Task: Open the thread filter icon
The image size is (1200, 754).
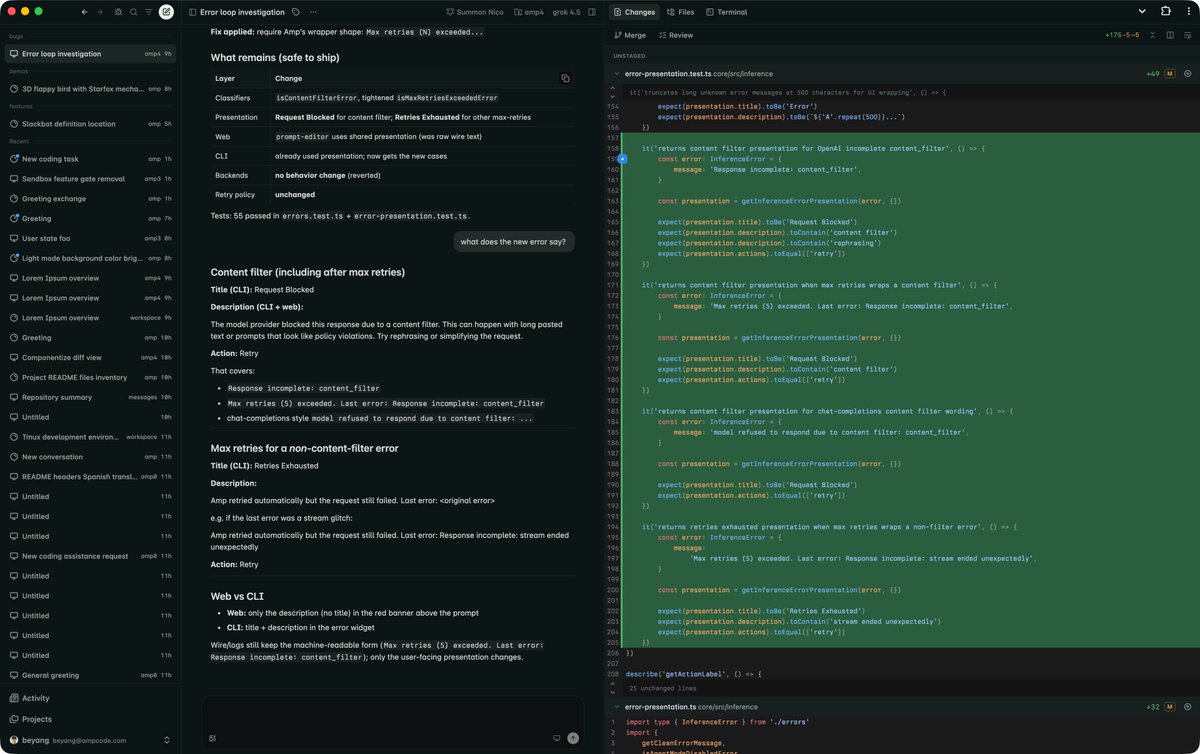Action: point(149,12)
